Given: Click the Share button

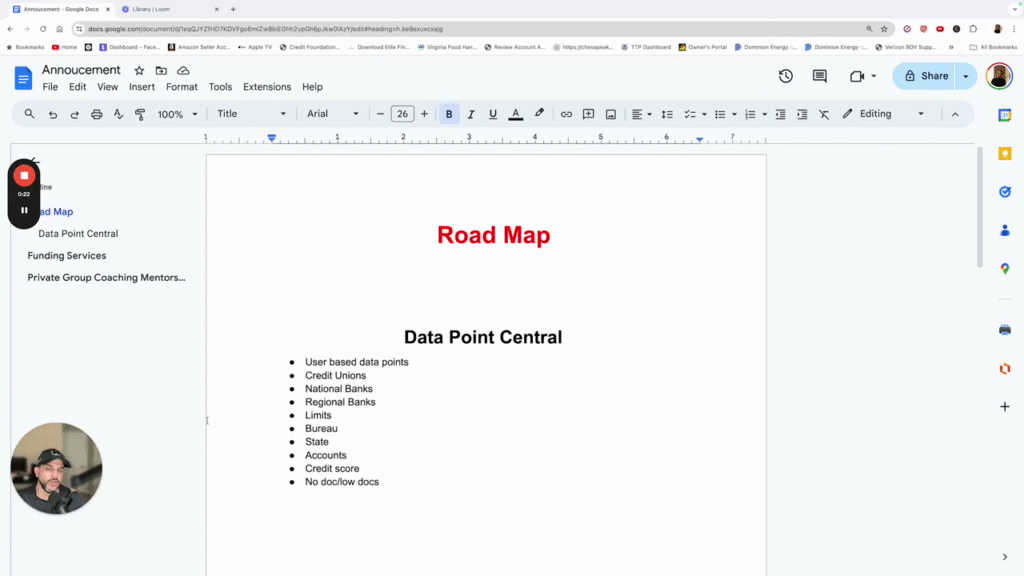Looking at the screenshot, I should (x=924, y=76).
